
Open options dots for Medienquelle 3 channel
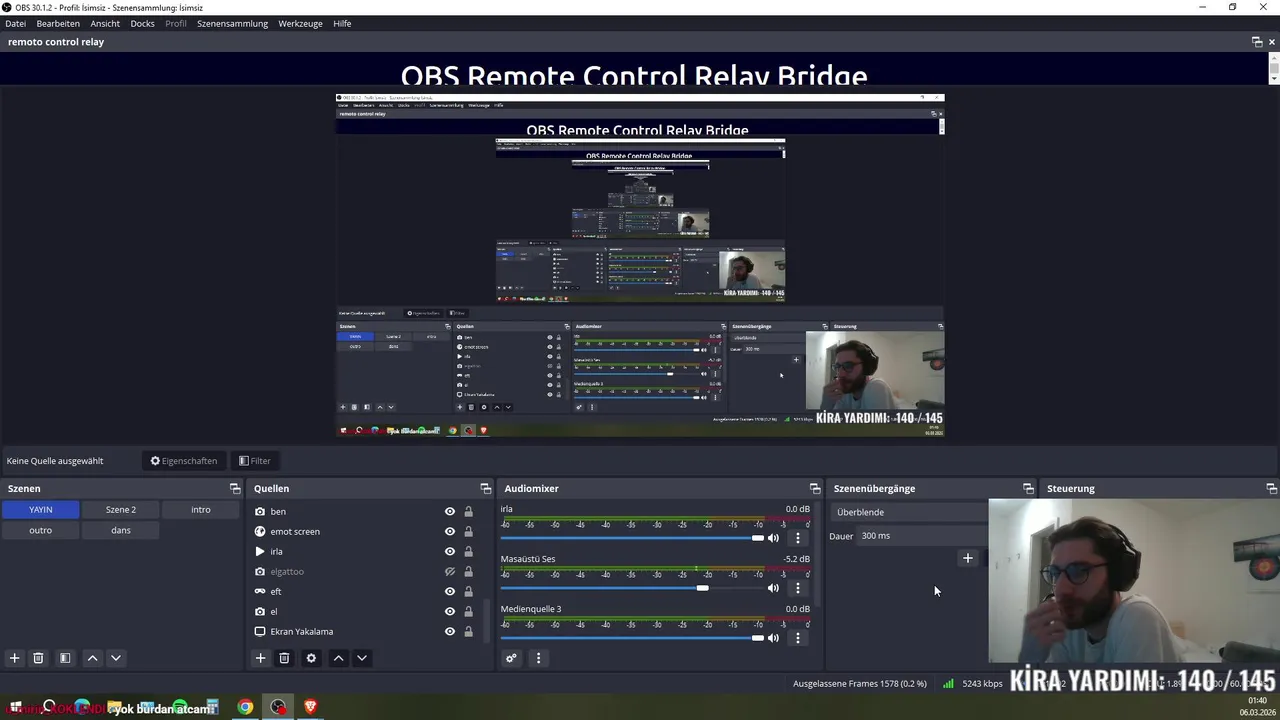tap(797, 638)
